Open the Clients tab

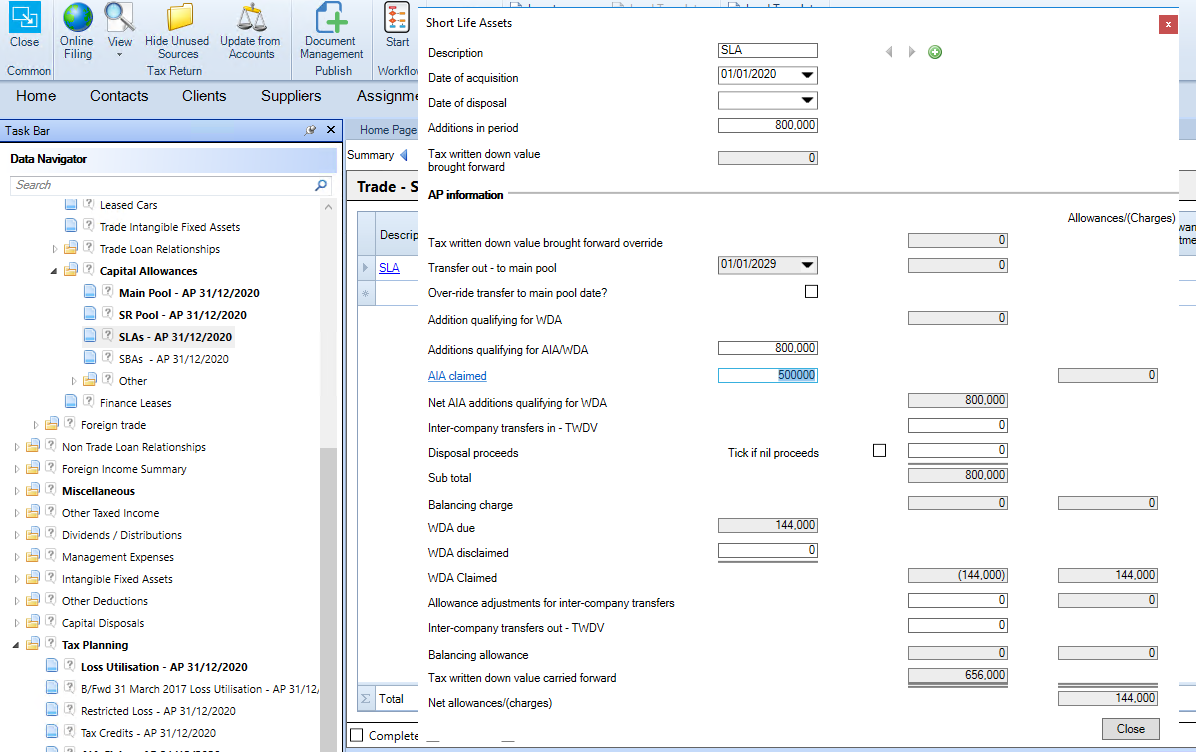click(204, 96)
